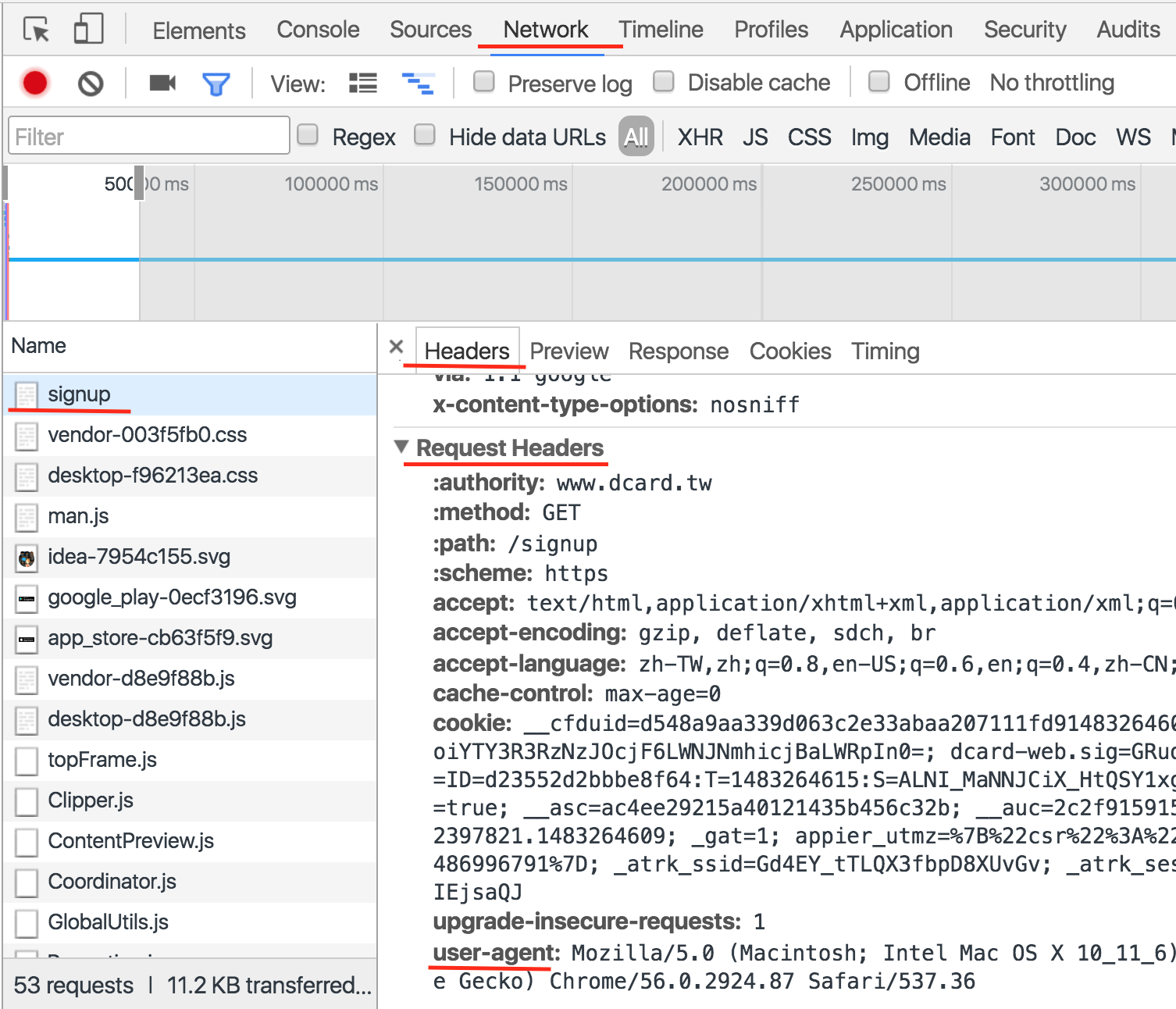The width and height of the screenshot is (1176, 1009).
Task: Toggle the blue filter funnel icon
Action: pyautogui.click(x=216, y=84)
